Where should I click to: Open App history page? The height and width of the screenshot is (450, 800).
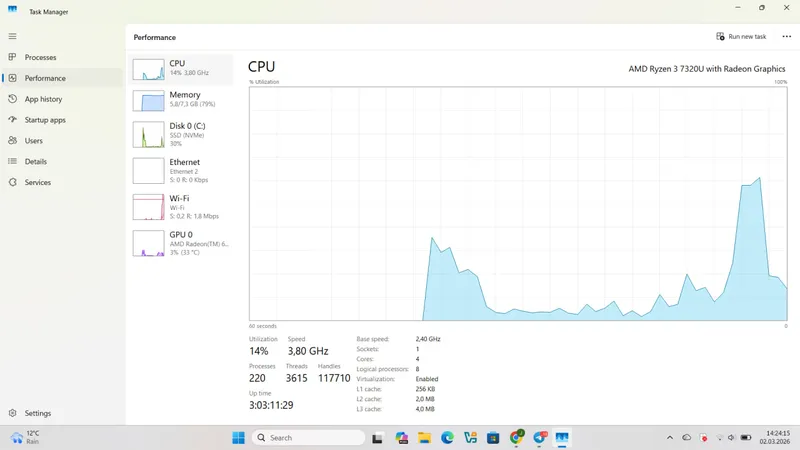coord(62,99)
